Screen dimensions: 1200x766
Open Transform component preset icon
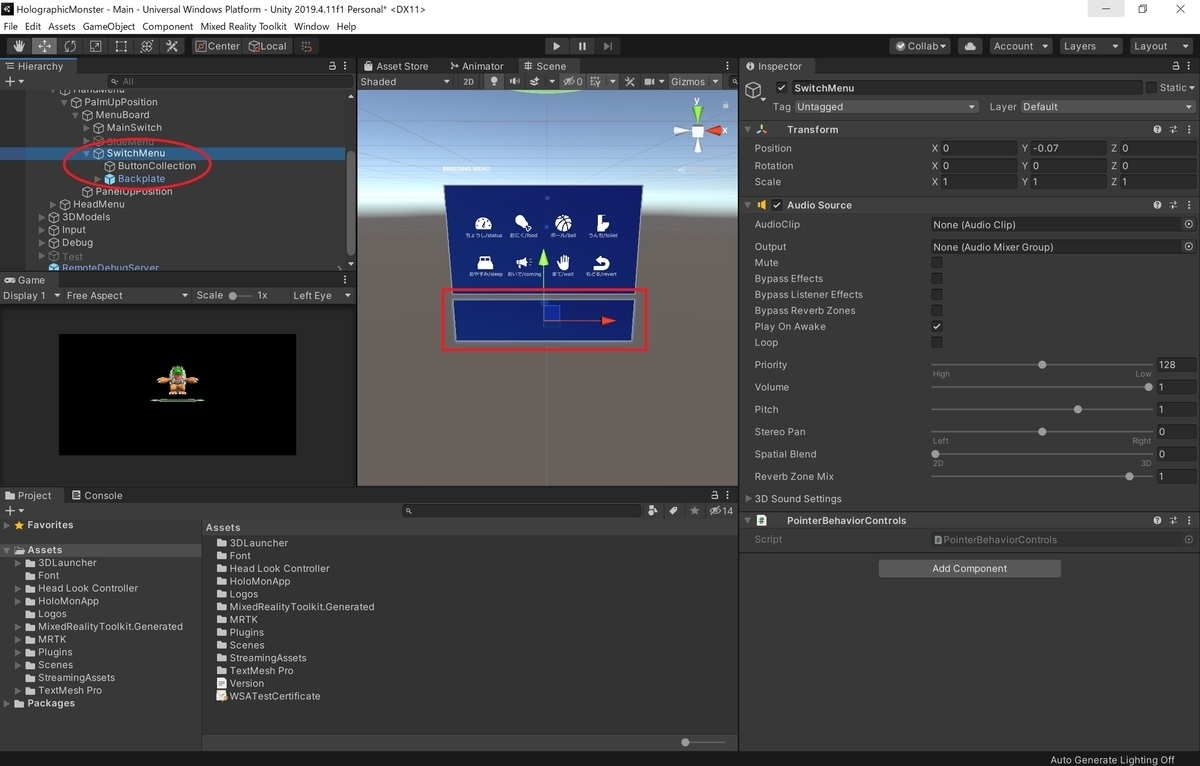[x=1172, y=130]
